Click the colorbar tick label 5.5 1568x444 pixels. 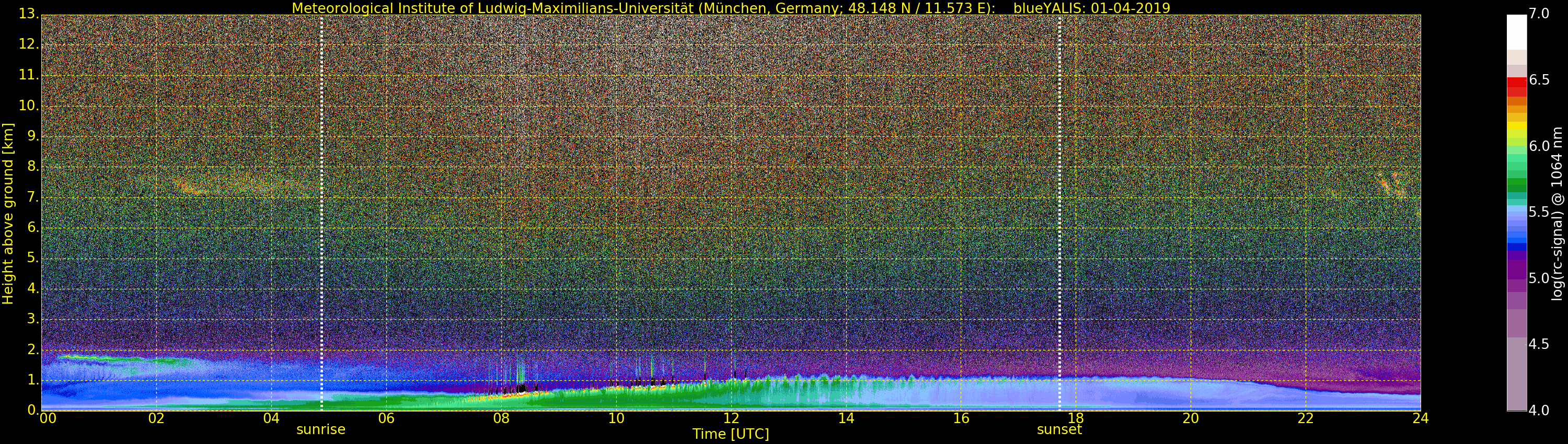(1539, 212)
